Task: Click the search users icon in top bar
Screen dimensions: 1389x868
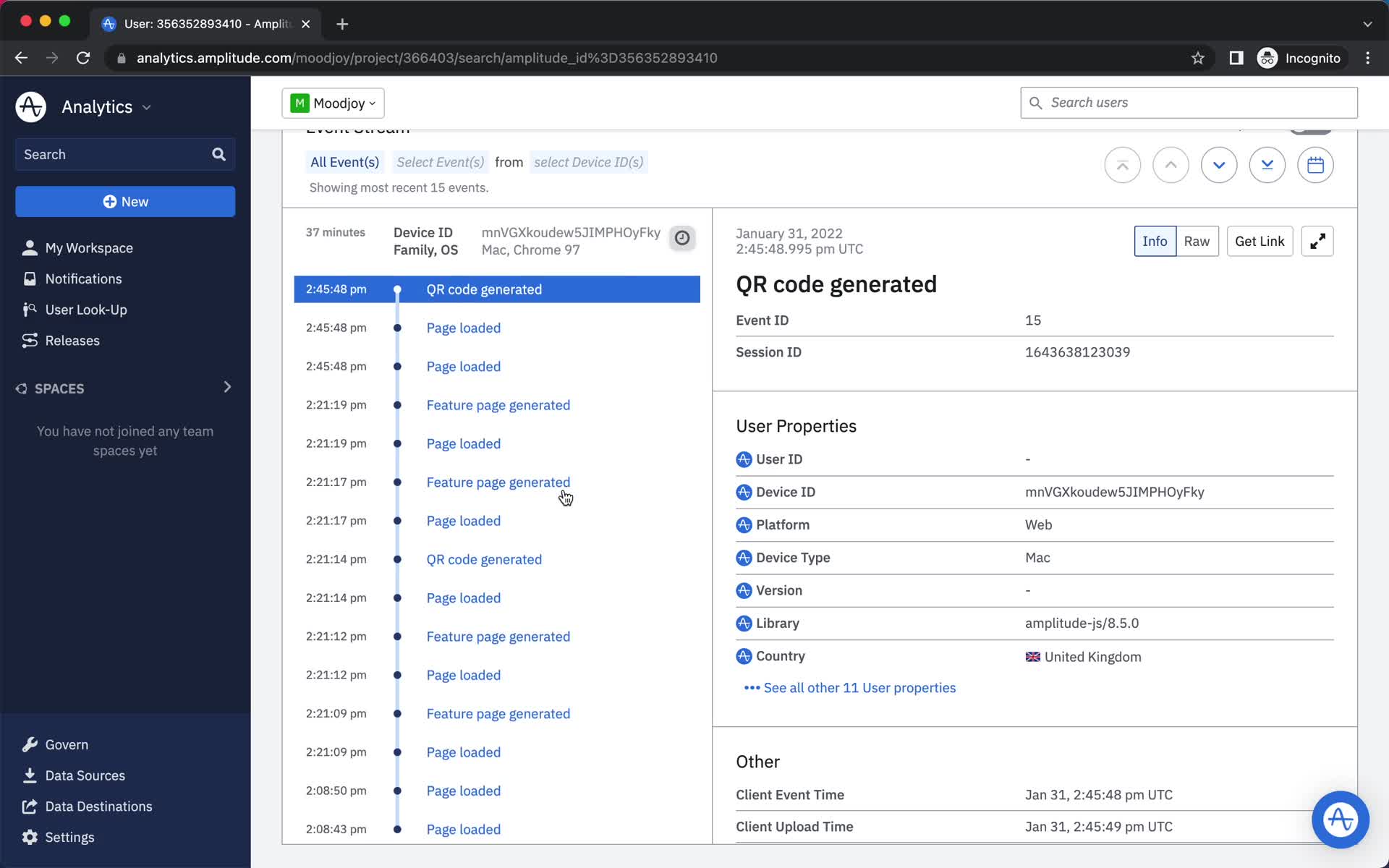Action: click(1037, 102)
